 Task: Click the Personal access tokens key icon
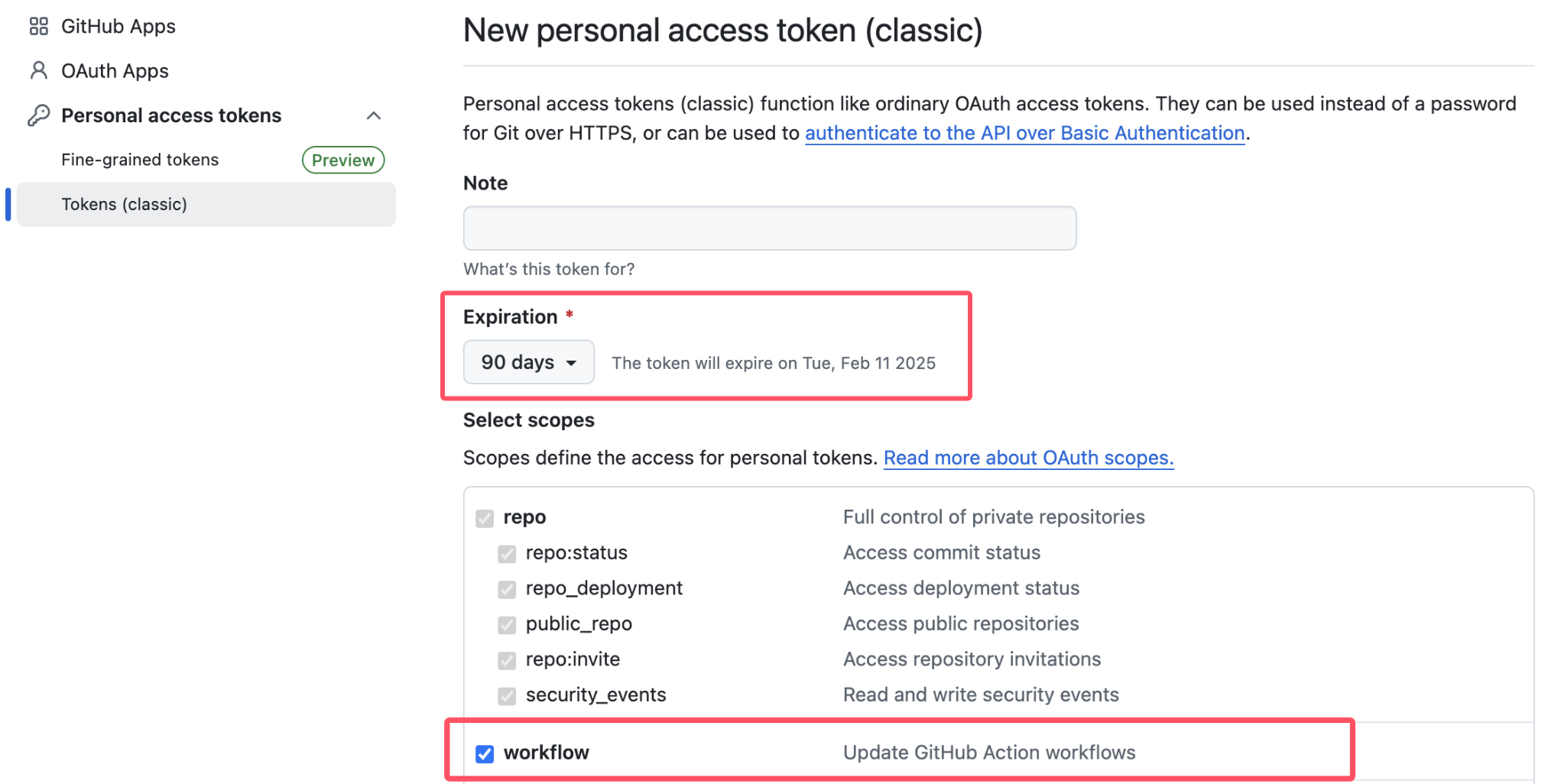click(37, 115)
